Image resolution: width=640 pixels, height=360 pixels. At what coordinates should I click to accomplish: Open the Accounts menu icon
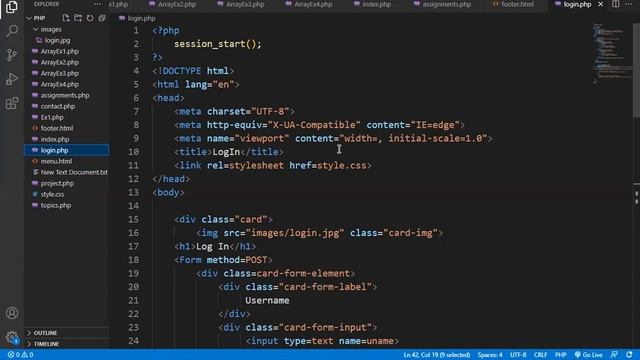point(12,313)
